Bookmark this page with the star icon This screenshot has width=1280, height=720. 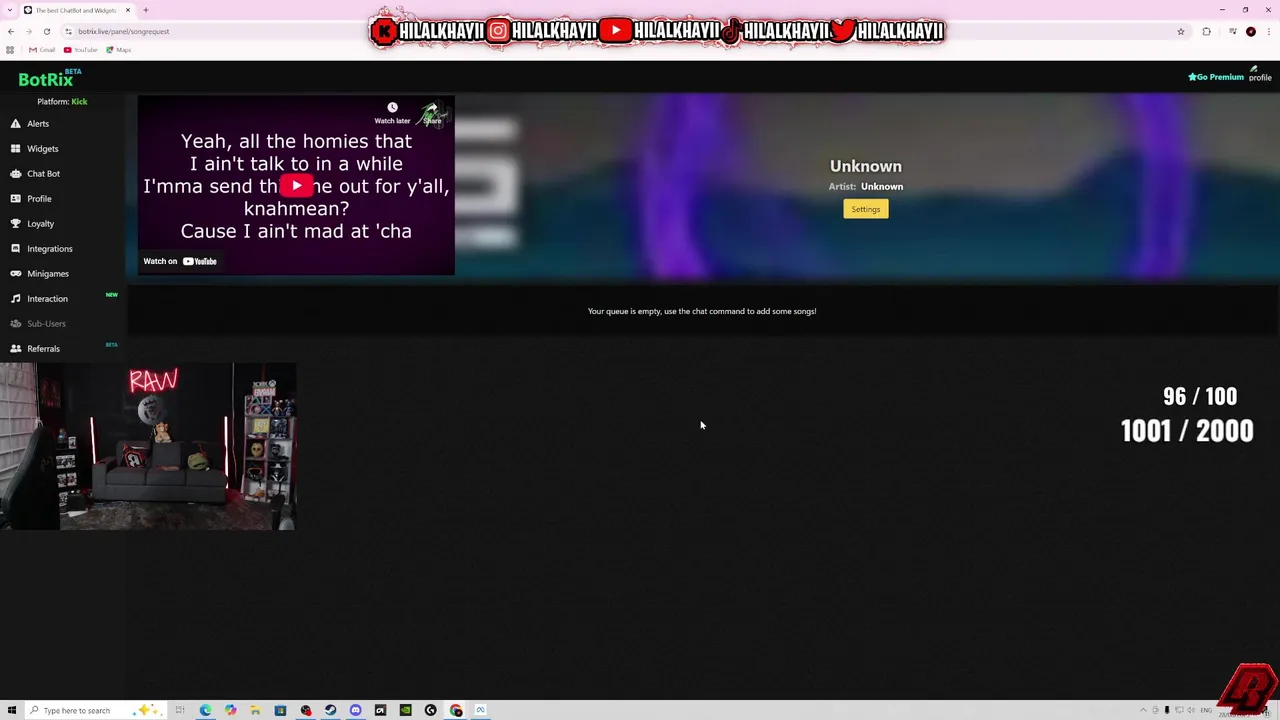coord(1181,31)
